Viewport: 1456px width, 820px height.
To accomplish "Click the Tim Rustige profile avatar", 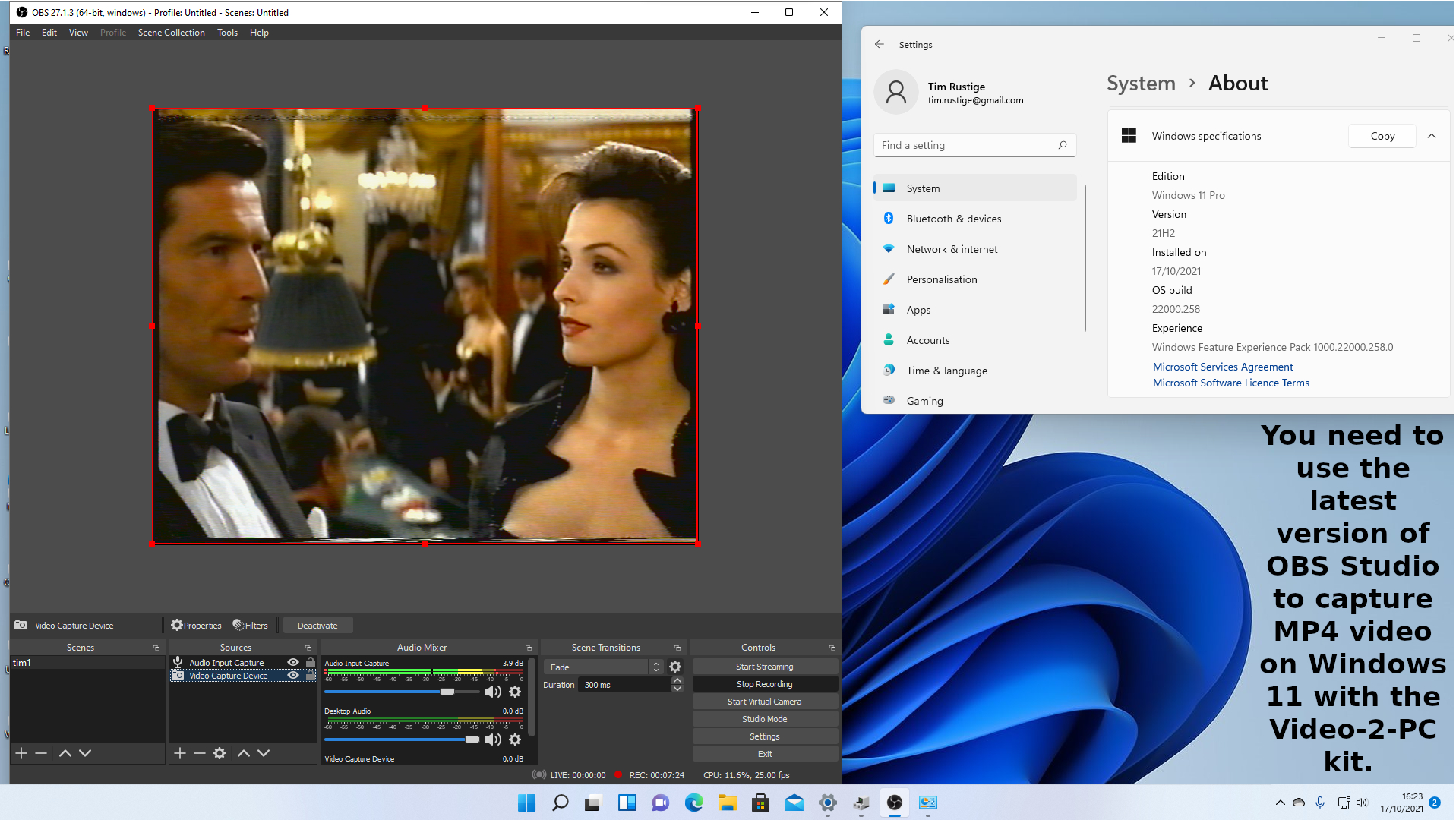I will tap(896, 92).
